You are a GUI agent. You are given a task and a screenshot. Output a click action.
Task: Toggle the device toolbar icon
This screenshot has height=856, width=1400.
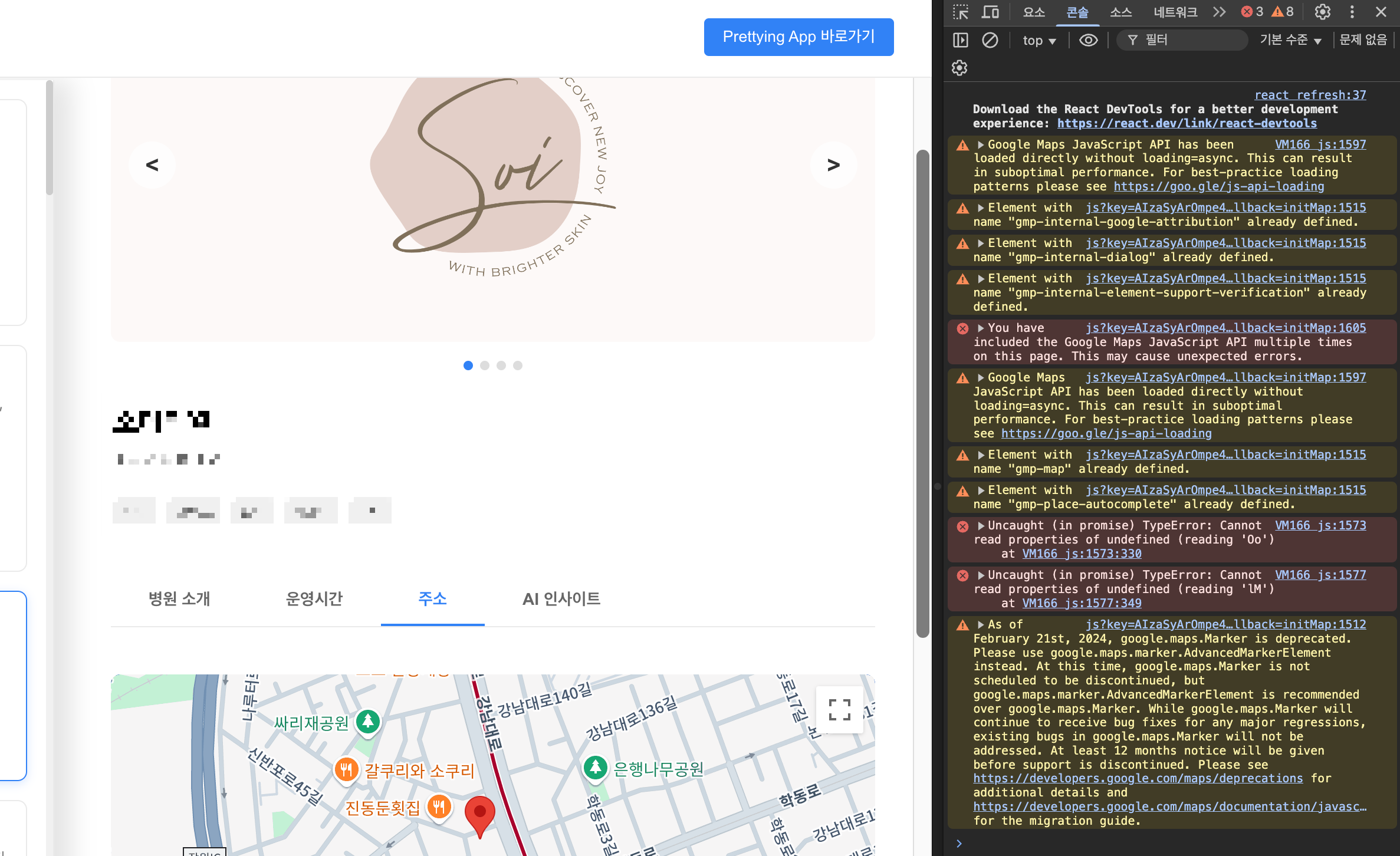(x=990, y=12)
